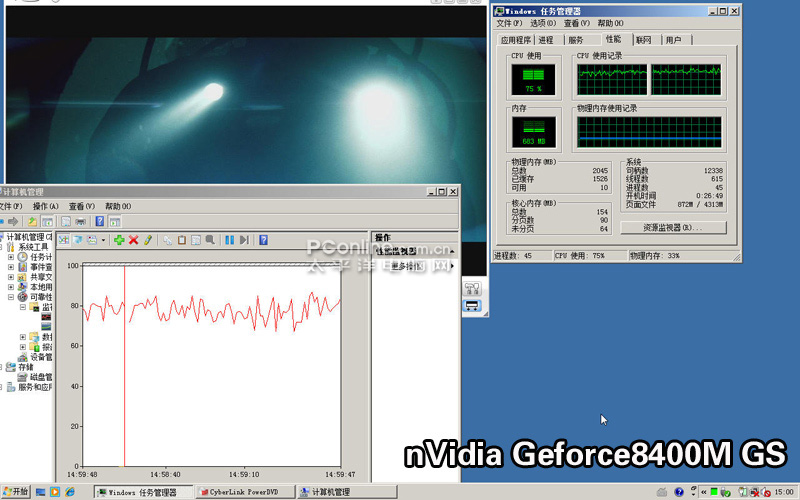Collapse the 可靠性 tree node
The image size is (800, 500).
(11, 297)
